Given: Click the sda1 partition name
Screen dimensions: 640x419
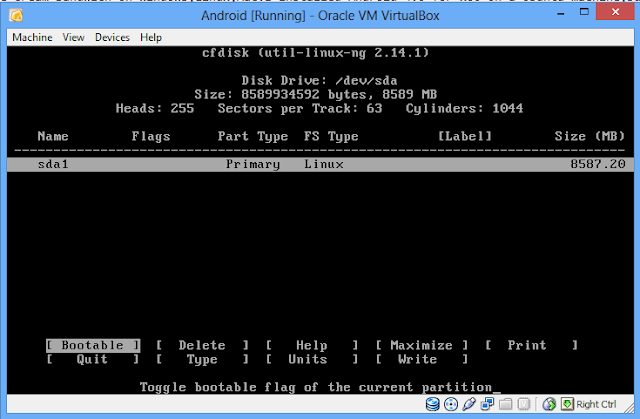Looking at the screenshot, I should pyautogui.click(x=53, y=164).
